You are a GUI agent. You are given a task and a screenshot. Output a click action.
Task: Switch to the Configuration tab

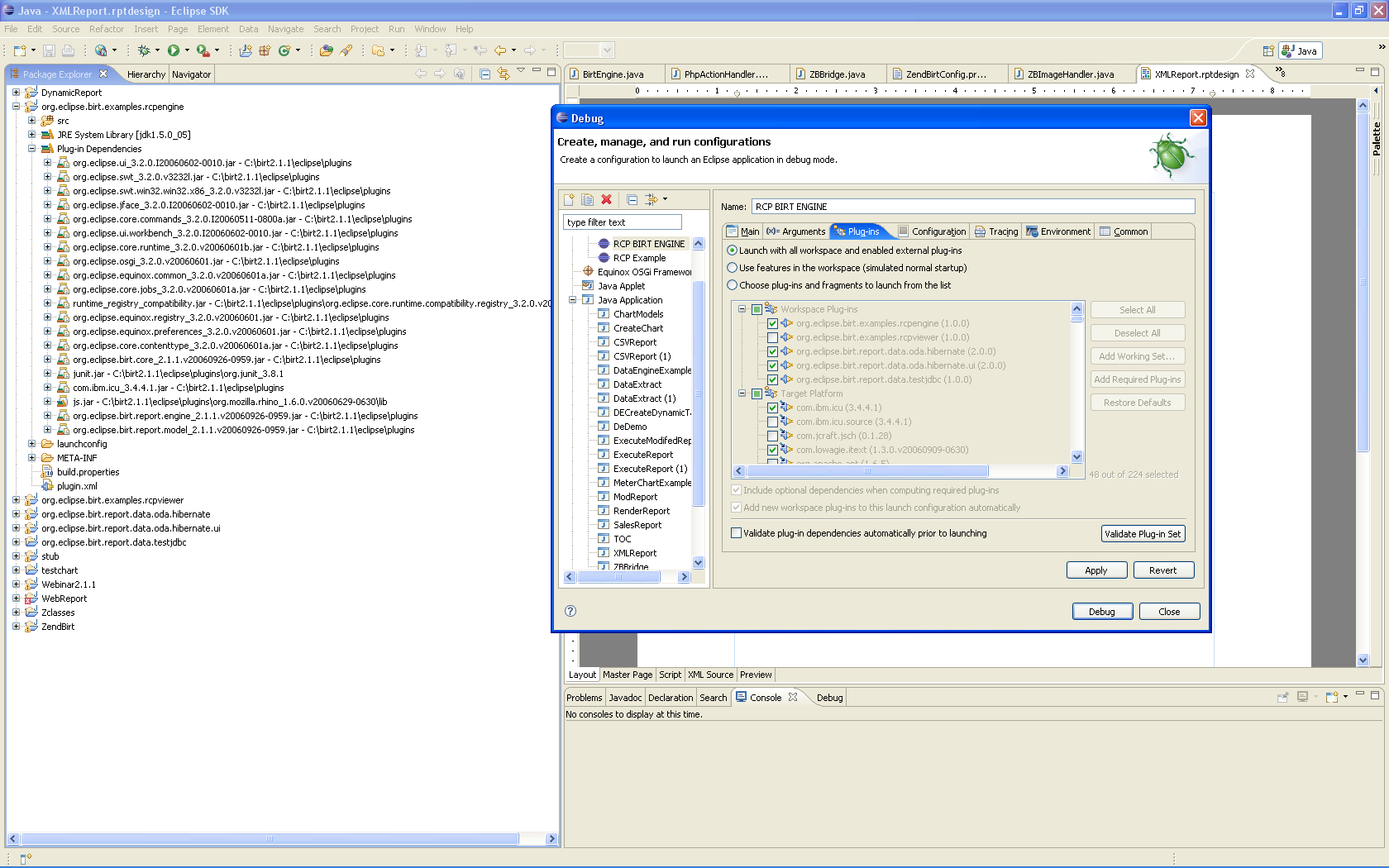tap(931, 231)
